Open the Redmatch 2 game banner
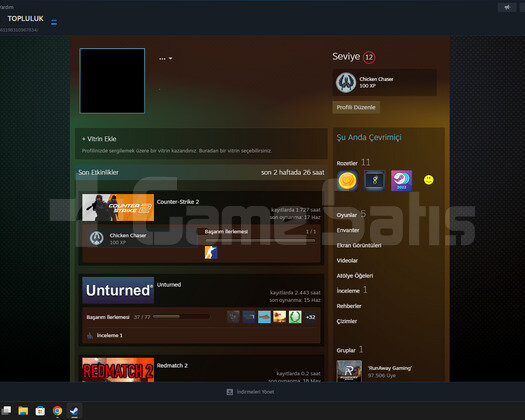 118,370
